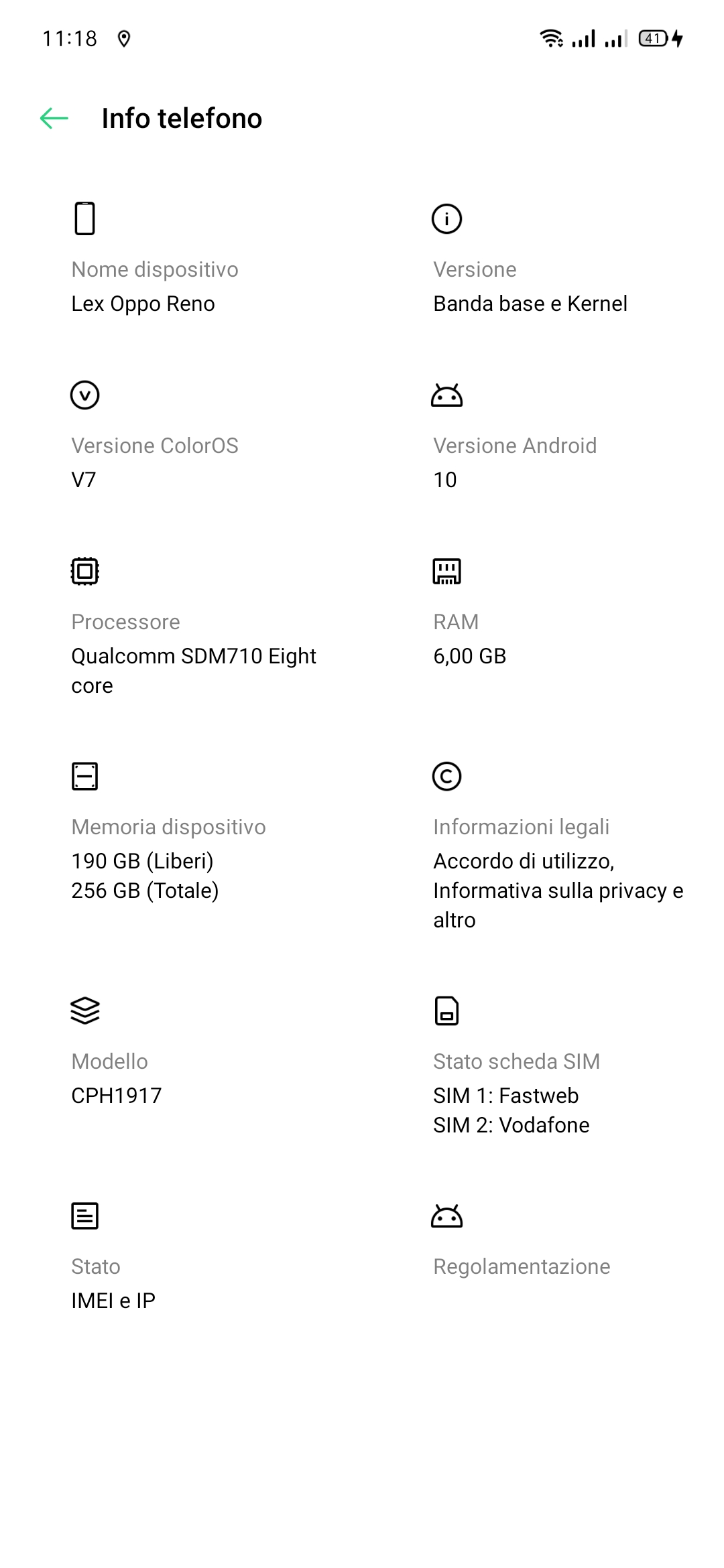Tap the ColorOS version circle icon
The image size is (724, 1568).
coord(84,395)
